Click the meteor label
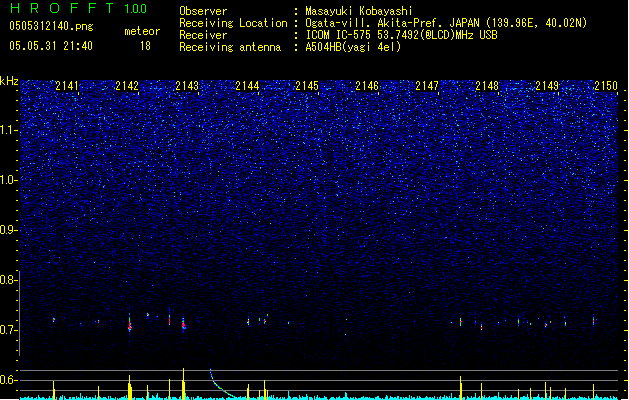Screen dimensions: 629x400 pyautogui.click(x=142, y=31)
